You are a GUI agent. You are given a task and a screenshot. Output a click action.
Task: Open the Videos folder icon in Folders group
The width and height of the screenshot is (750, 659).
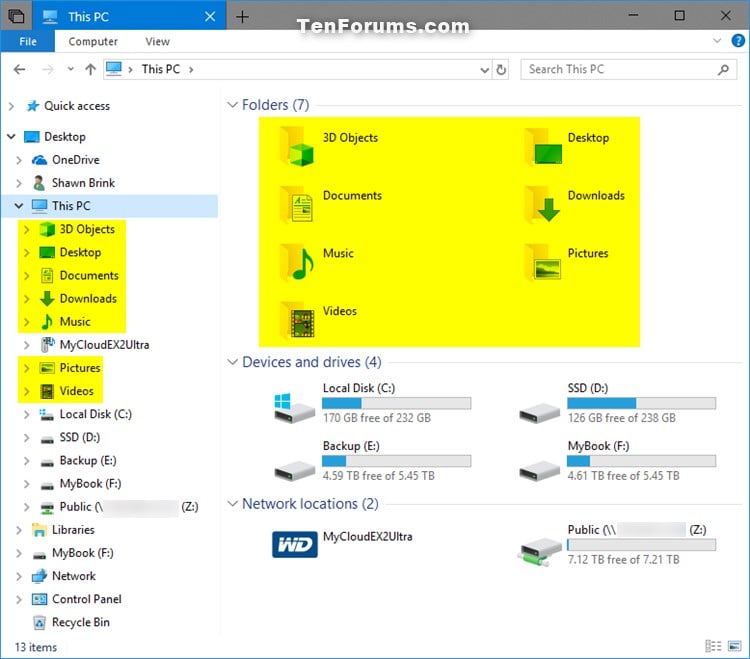[297, 319]
